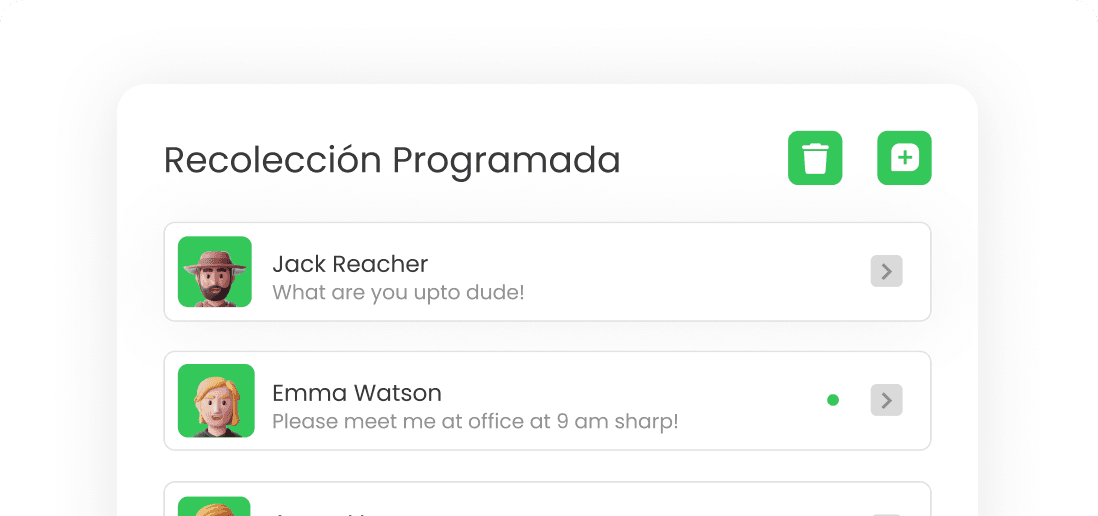Open Jack Reacher's bearded hat avatar

click(x=214, y=272)
